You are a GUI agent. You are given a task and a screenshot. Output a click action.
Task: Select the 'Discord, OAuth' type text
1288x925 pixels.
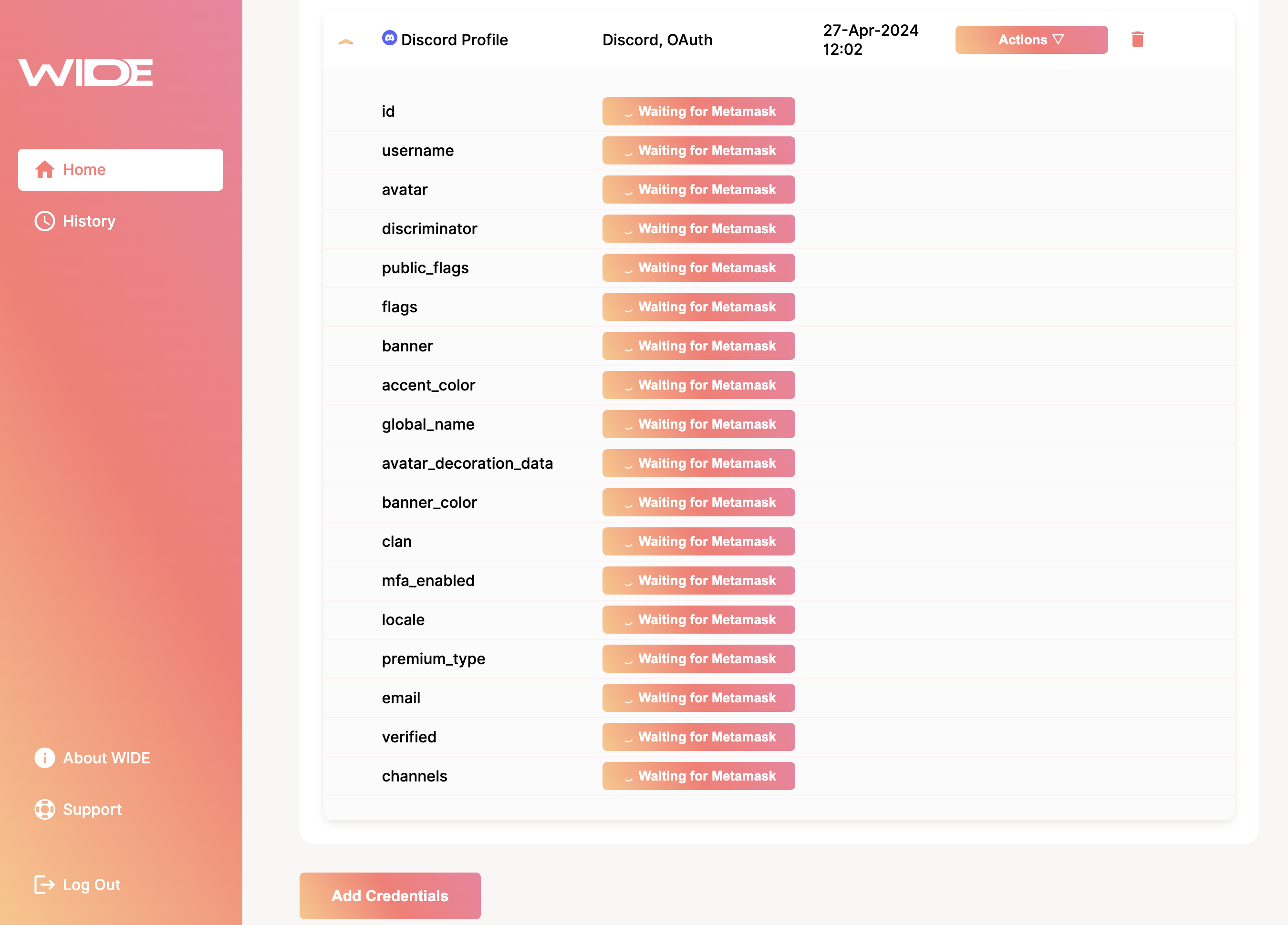click(x=657, y=40)
